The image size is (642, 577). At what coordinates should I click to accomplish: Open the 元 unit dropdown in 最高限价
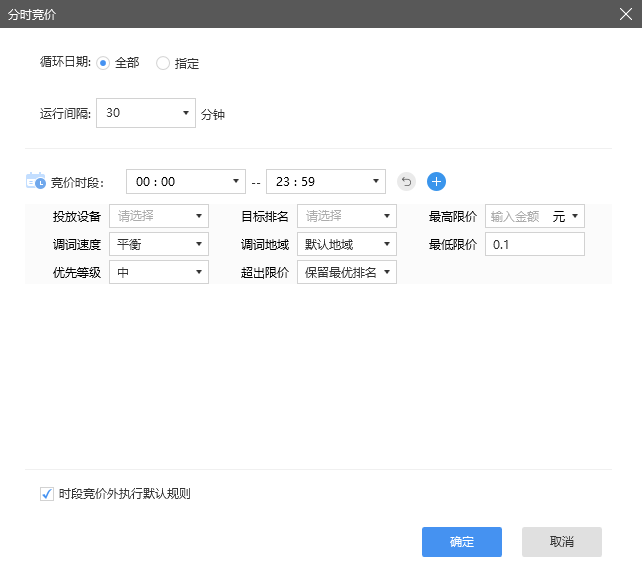[565, 216]
